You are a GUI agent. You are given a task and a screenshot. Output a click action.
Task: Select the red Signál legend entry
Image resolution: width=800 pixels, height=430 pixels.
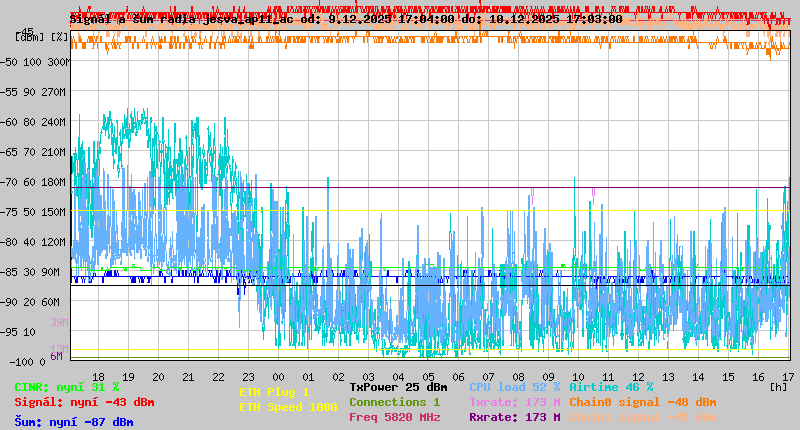[x=84, y=402]
